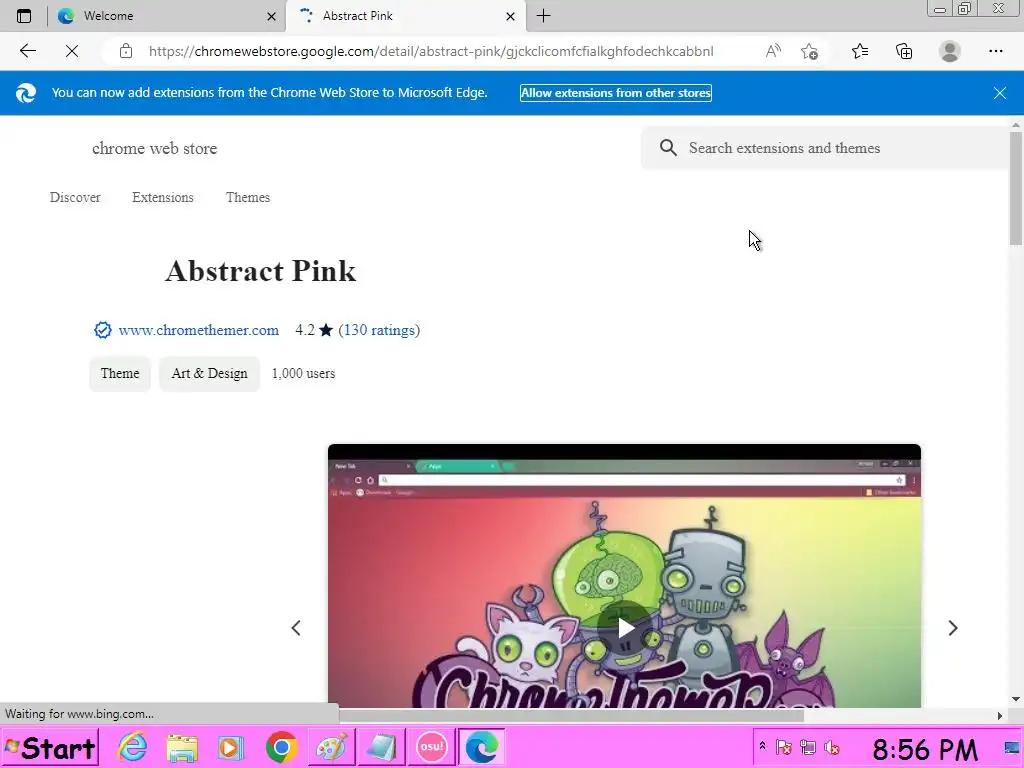Show the previous preview slide
1024x768 pixels.
(296, 628)
